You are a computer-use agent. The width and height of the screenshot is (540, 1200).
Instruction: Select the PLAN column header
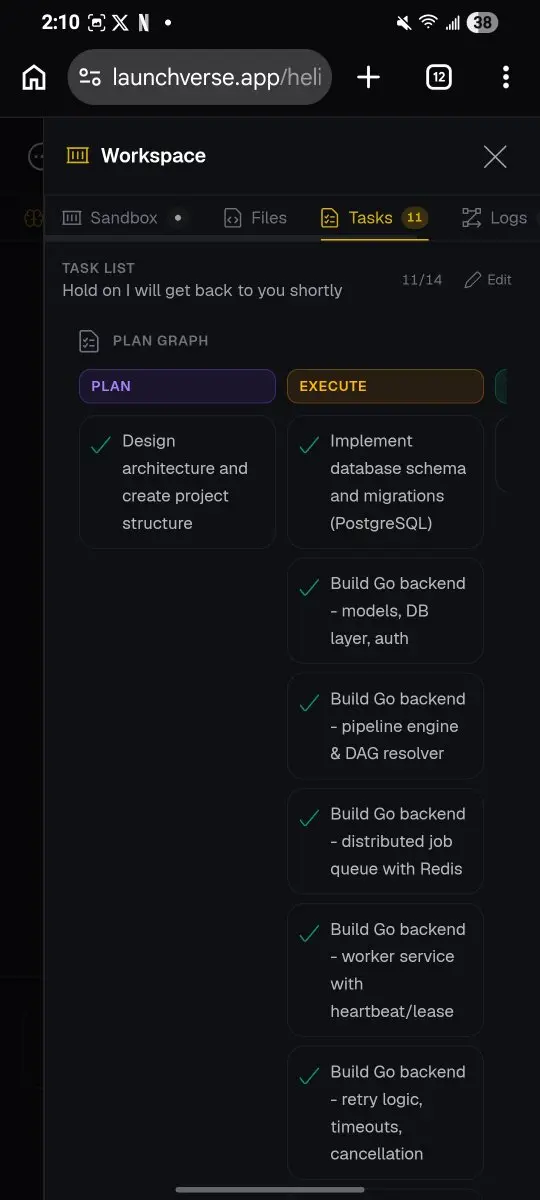click(177, 386)
